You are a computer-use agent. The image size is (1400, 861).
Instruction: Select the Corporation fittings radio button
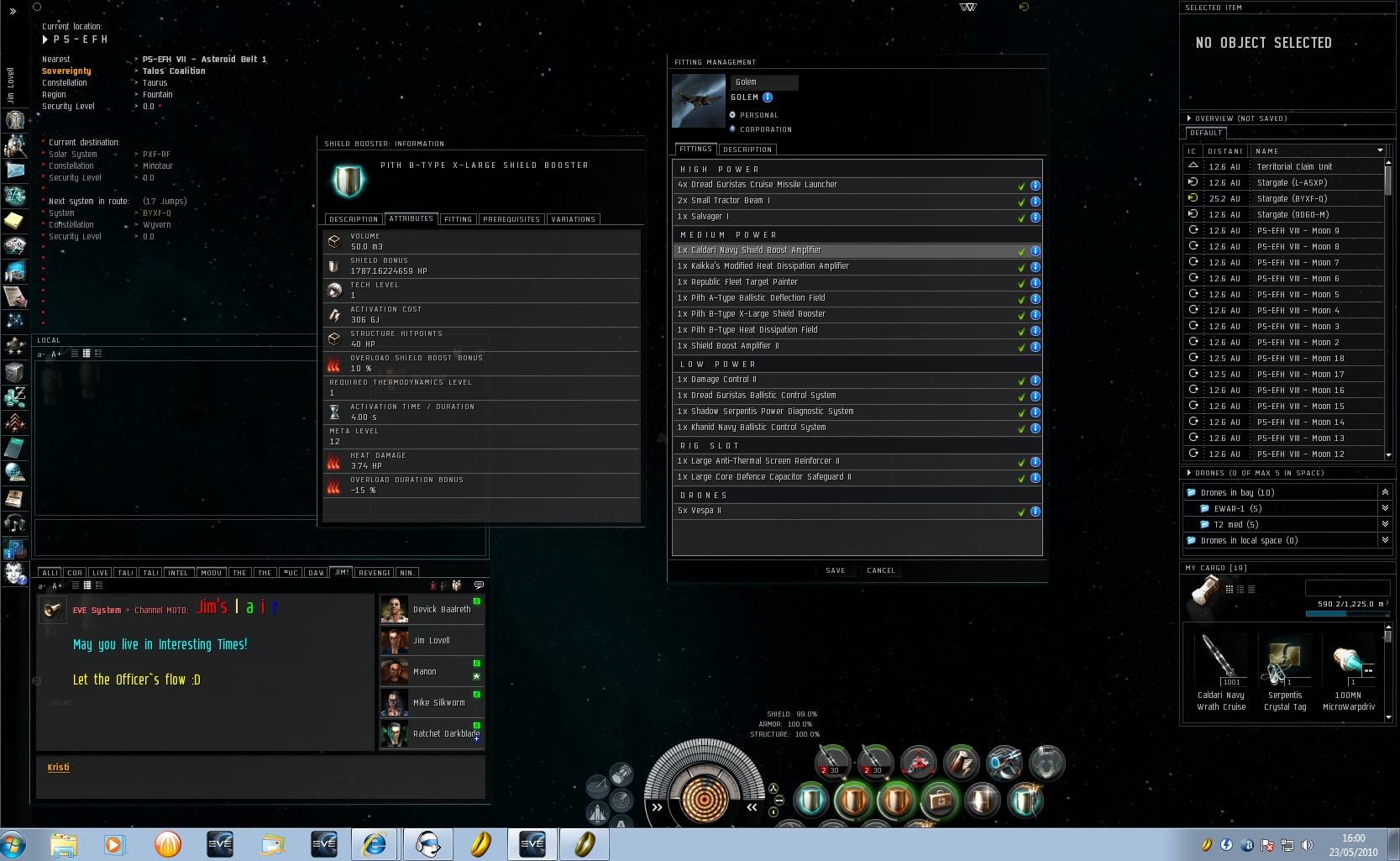[732, 129]
